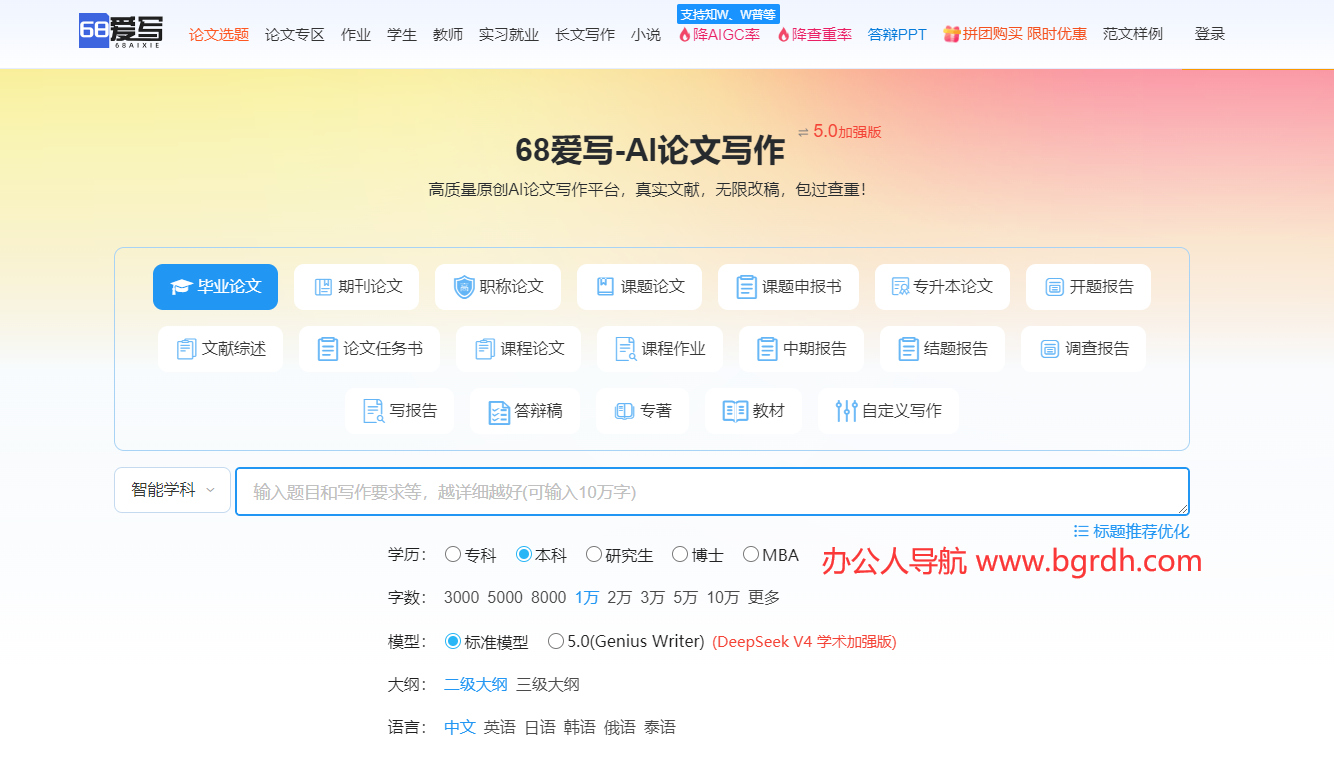Click the list icon beside 标题推荐优化
Viewport: 1334px width, 758px height.
(1081, 531)
